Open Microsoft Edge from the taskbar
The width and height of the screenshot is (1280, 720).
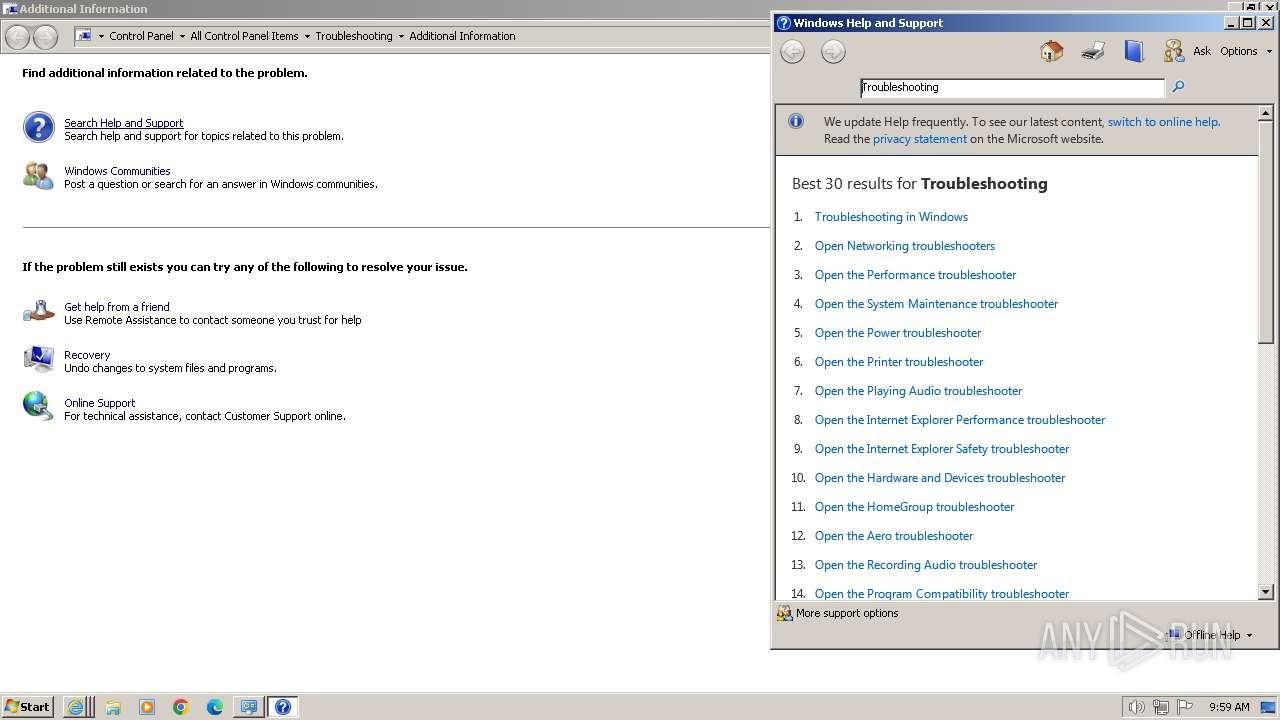pos(215,707)
